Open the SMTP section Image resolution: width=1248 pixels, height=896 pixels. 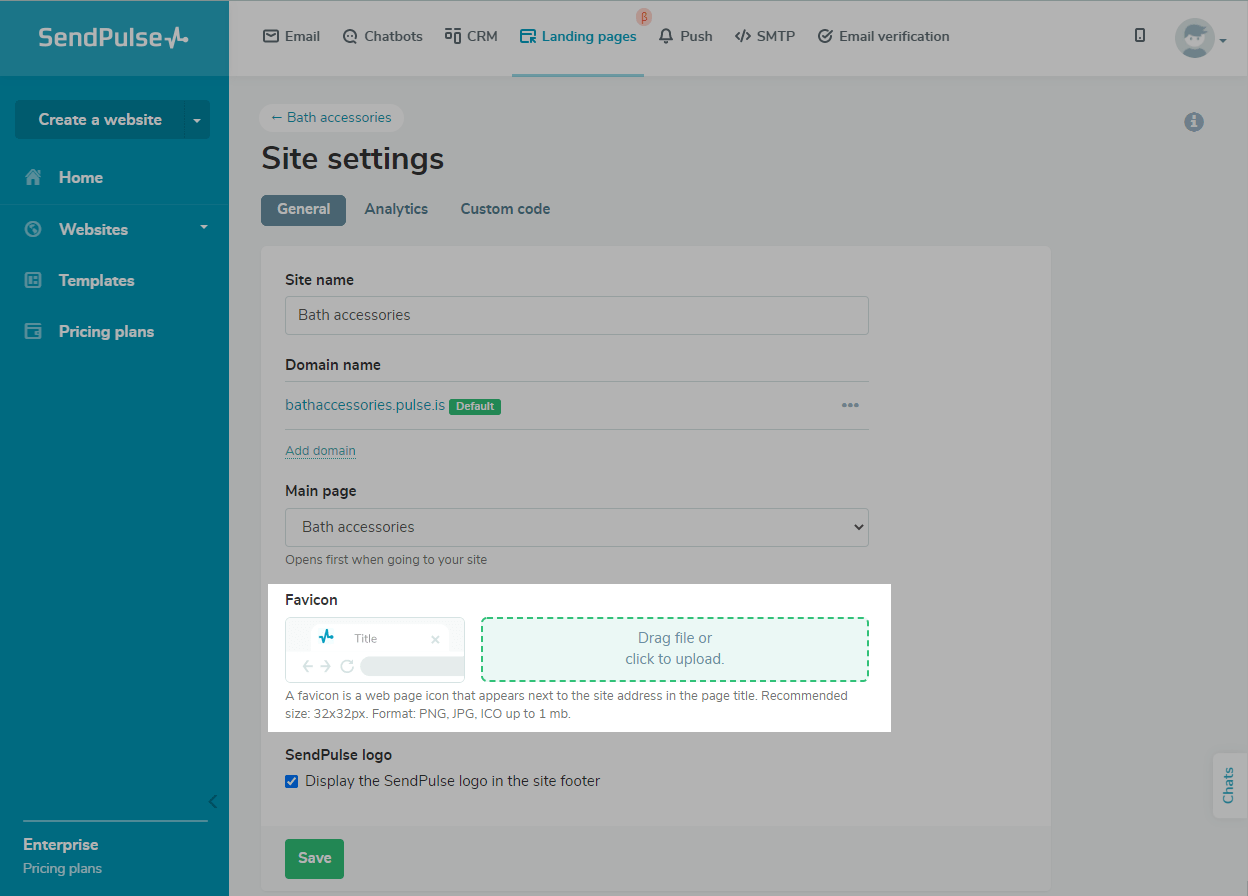pyautogui.click(x=765, y=36)
